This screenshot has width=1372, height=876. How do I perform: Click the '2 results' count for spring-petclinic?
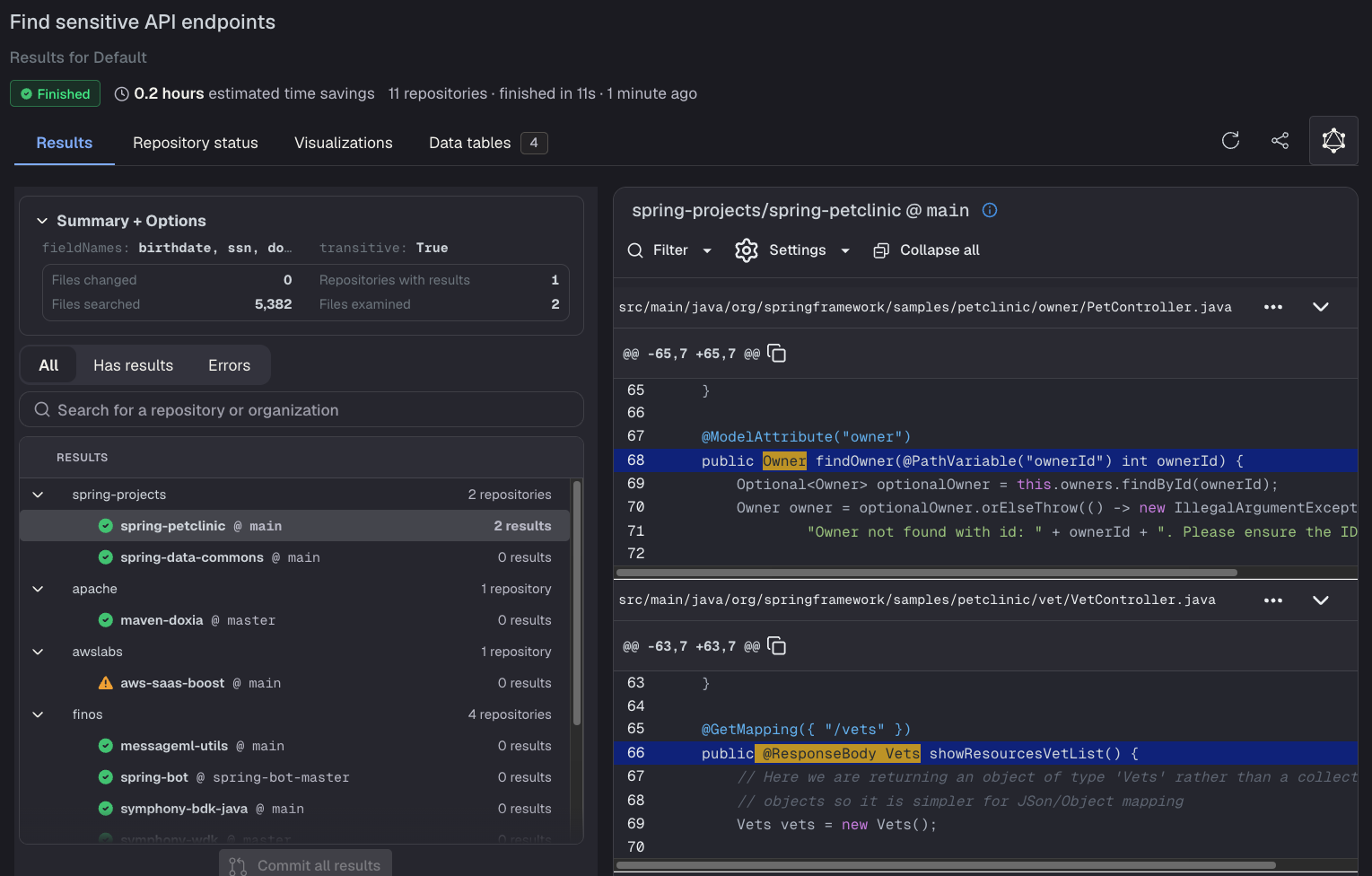coord(522,526)
